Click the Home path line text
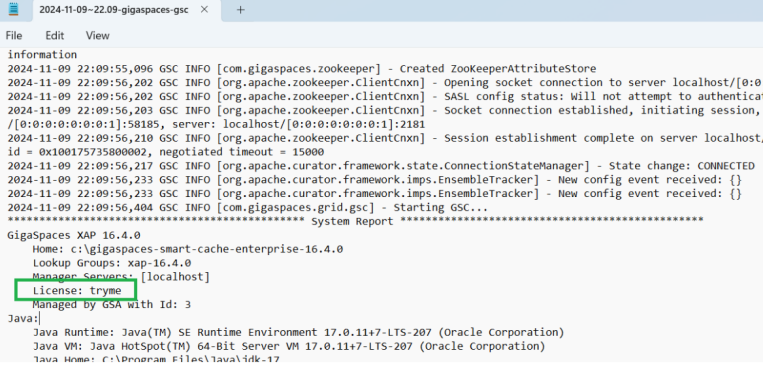This screenshot has height=366, width=763. pos(188,249)
